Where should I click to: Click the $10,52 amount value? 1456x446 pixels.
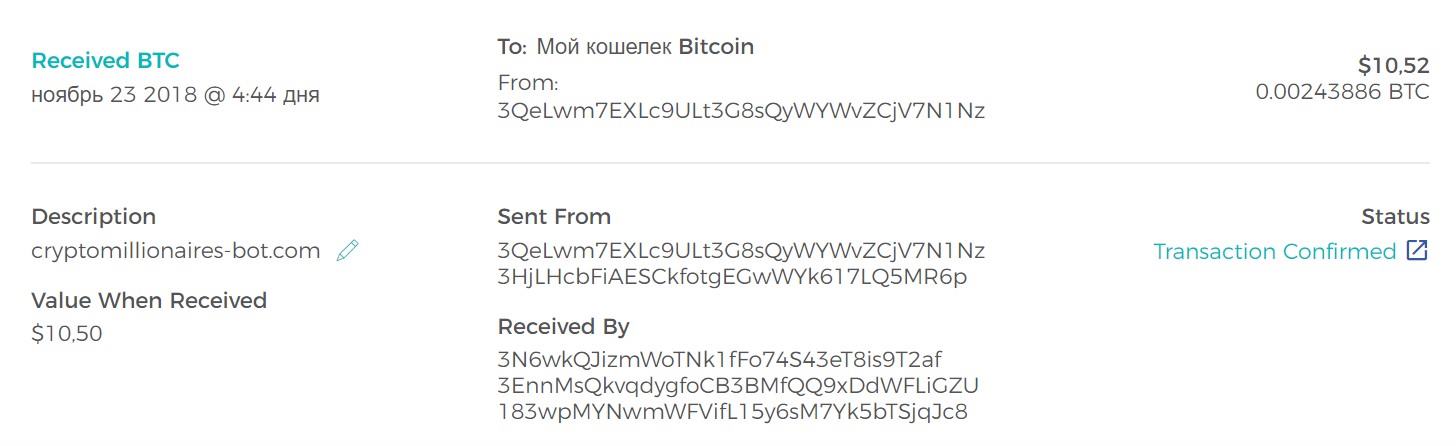1393,66
